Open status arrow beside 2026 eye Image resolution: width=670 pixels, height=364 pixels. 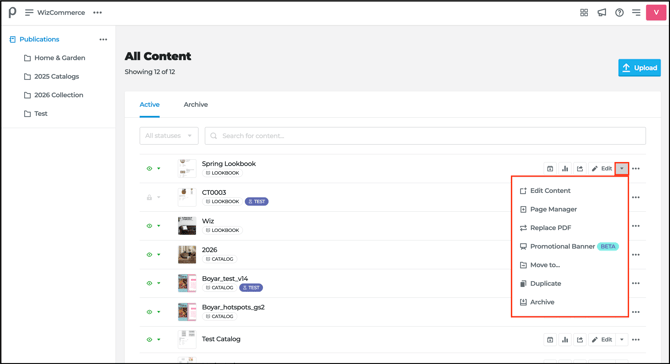tap(159, 255)
